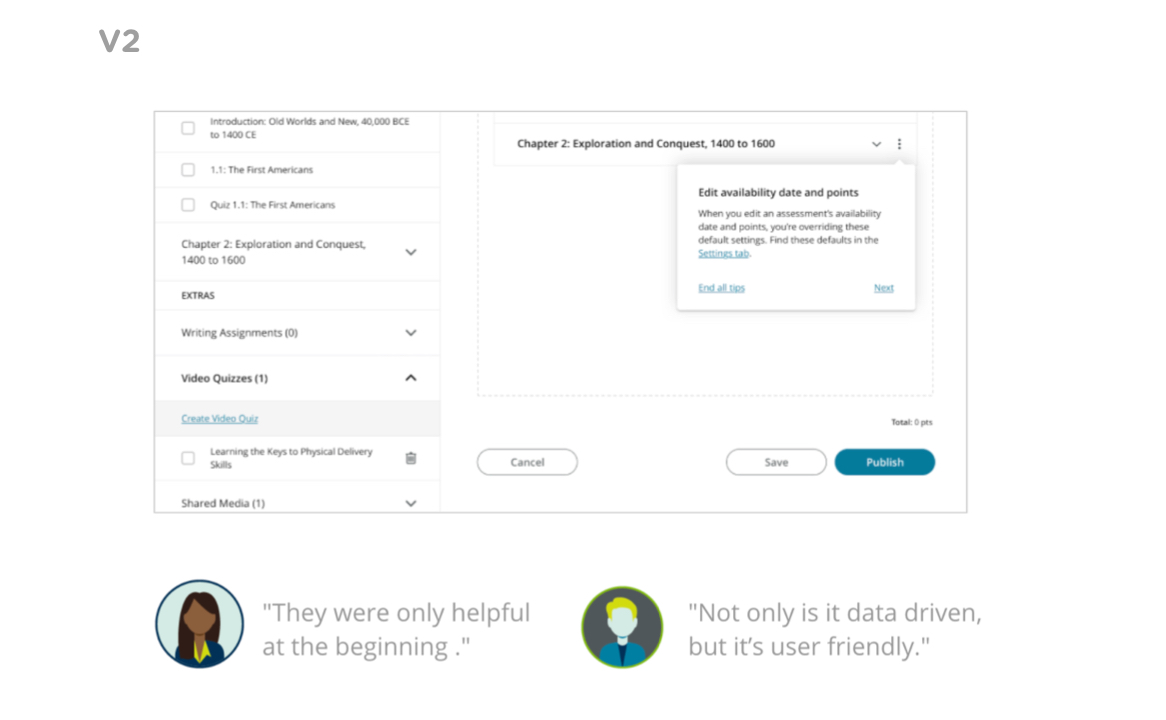The width and height of the screenshot is (1166, 720).
Task: Select the Quiz 1.1: The First Americans checkbox
Action: point(188,205)
